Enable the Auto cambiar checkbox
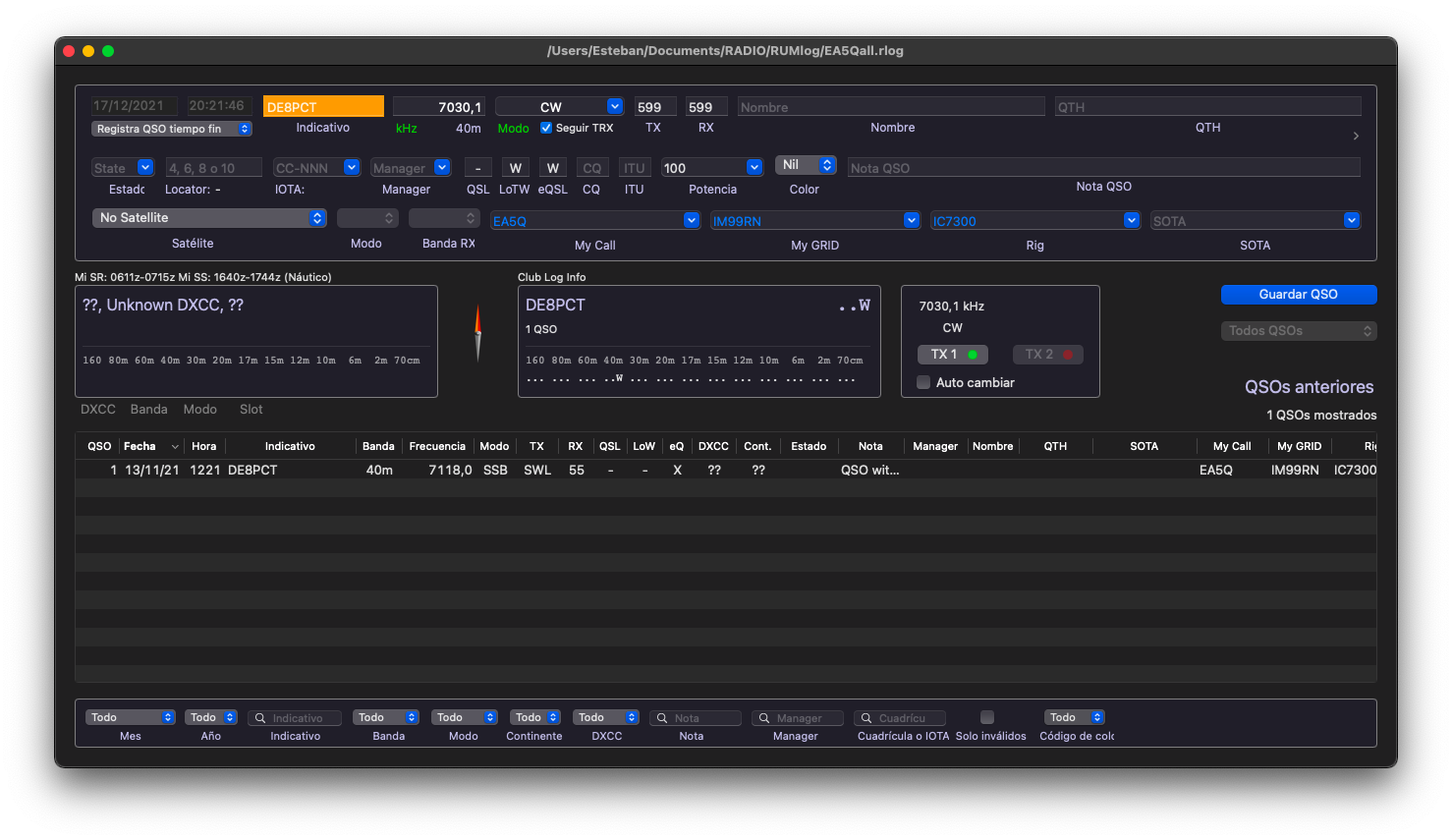 tap(923, 382)
